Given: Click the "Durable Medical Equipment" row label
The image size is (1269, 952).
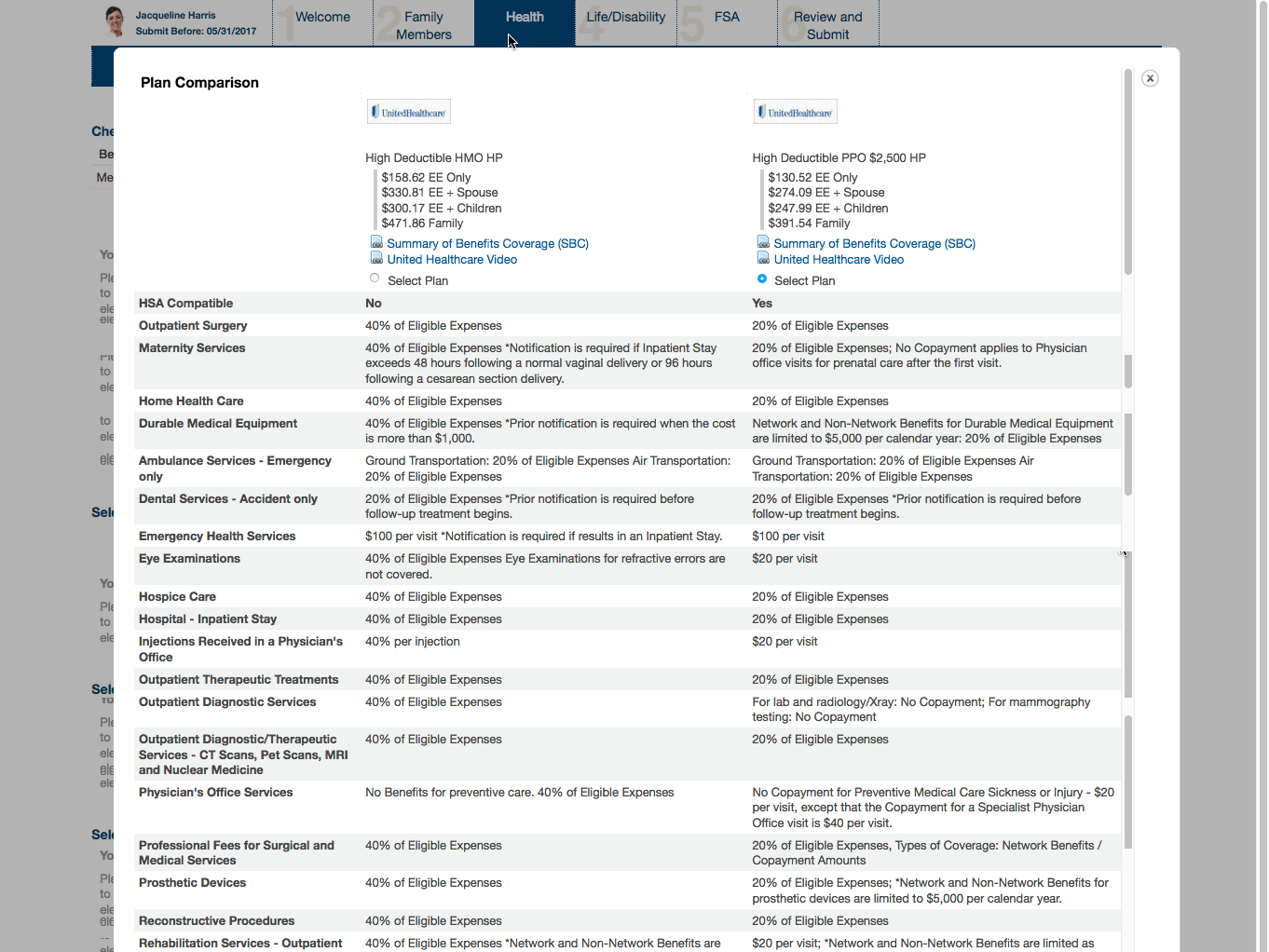Looking at the screenshot, I should pyautogui.click(x=218, y=423).
